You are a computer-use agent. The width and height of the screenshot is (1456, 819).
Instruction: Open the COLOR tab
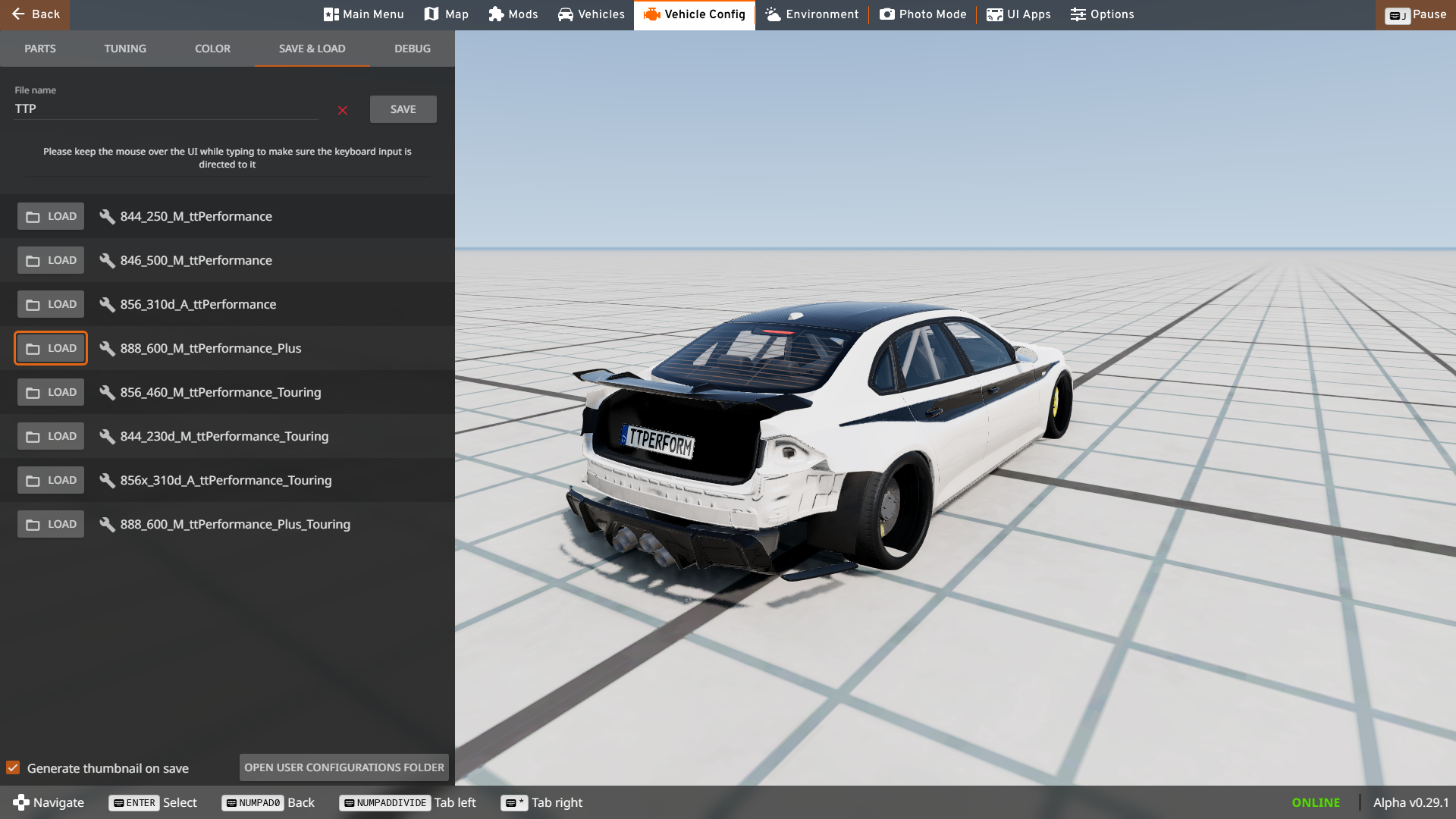click(212, 49)
